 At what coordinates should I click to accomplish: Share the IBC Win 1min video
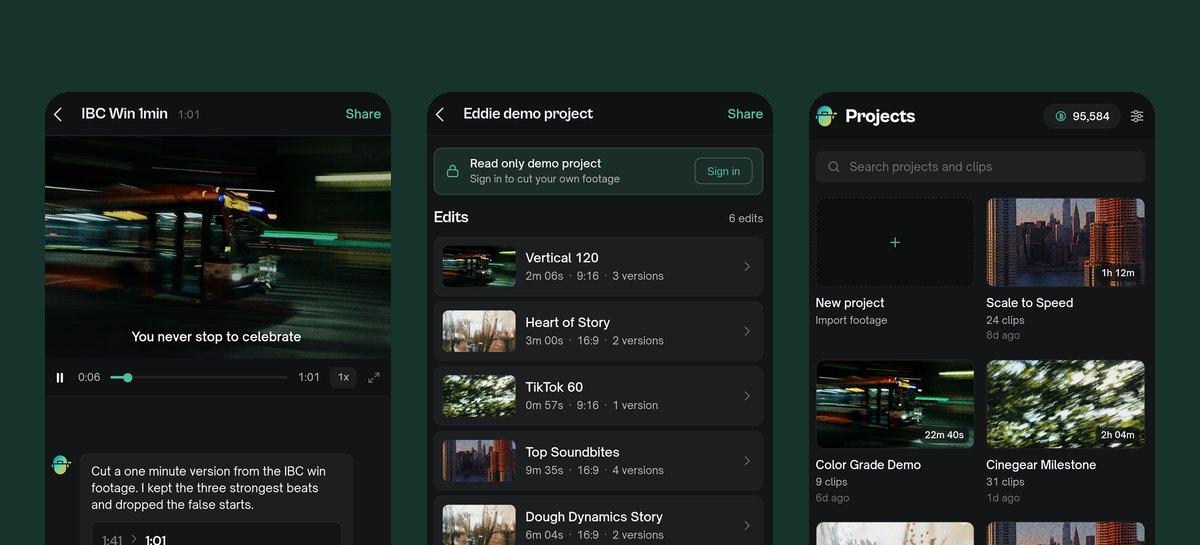click(363, 114)
